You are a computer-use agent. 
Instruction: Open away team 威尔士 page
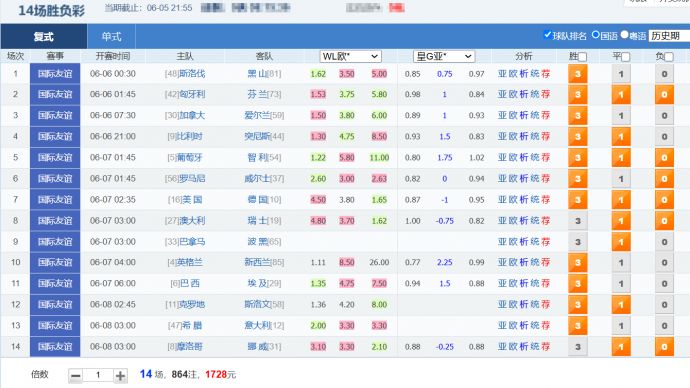[257, 179]
